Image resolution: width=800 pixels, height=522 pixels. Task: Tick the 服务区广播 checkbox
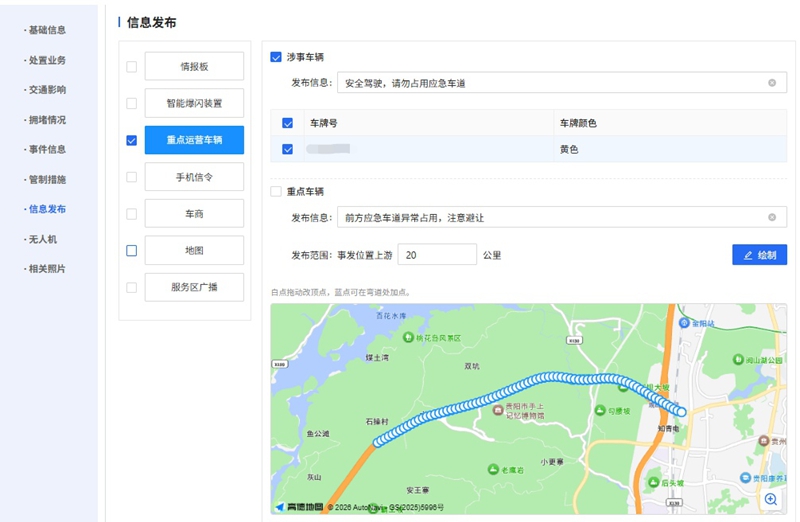132,287
